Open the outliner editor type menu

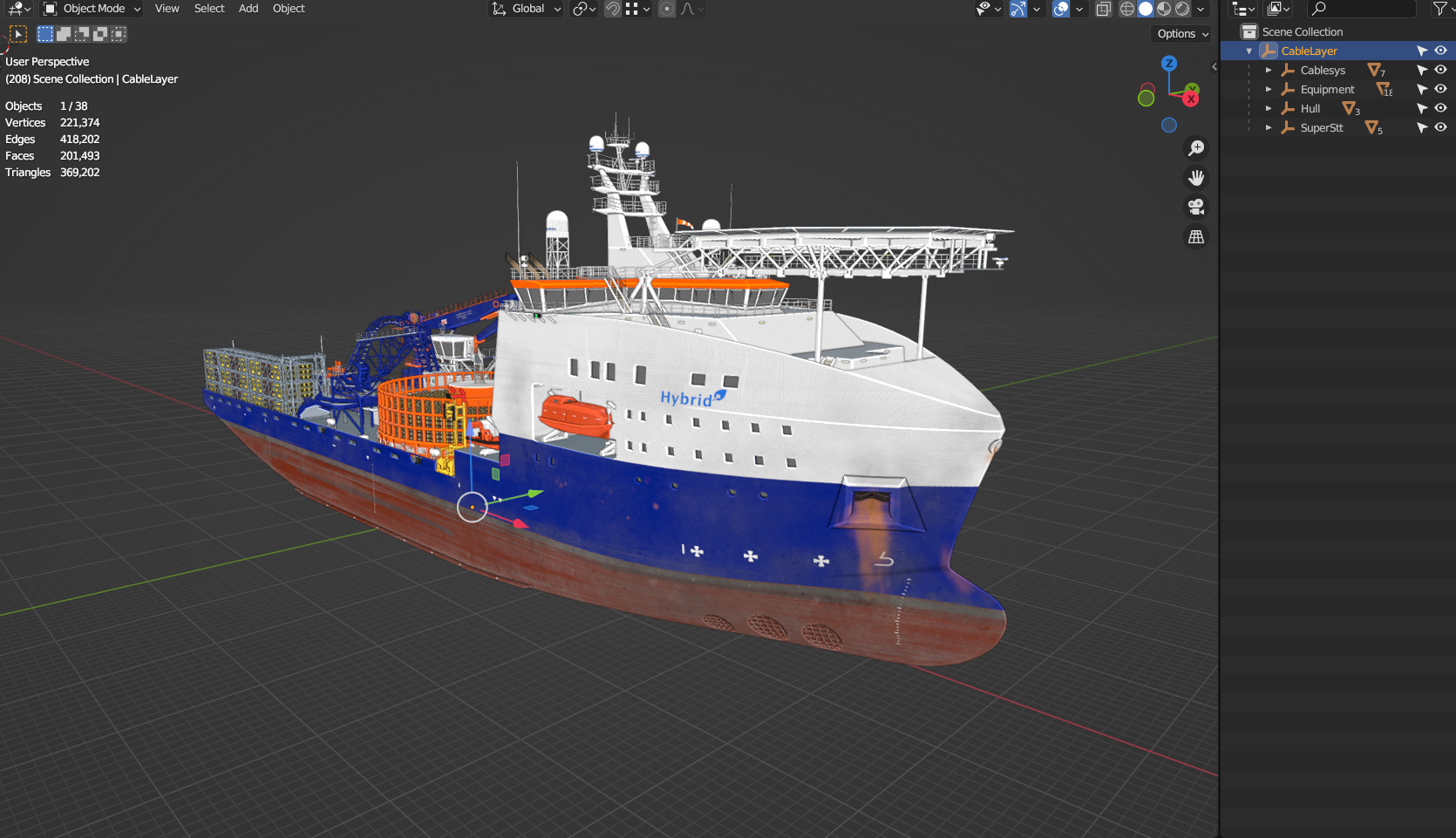1242,9
